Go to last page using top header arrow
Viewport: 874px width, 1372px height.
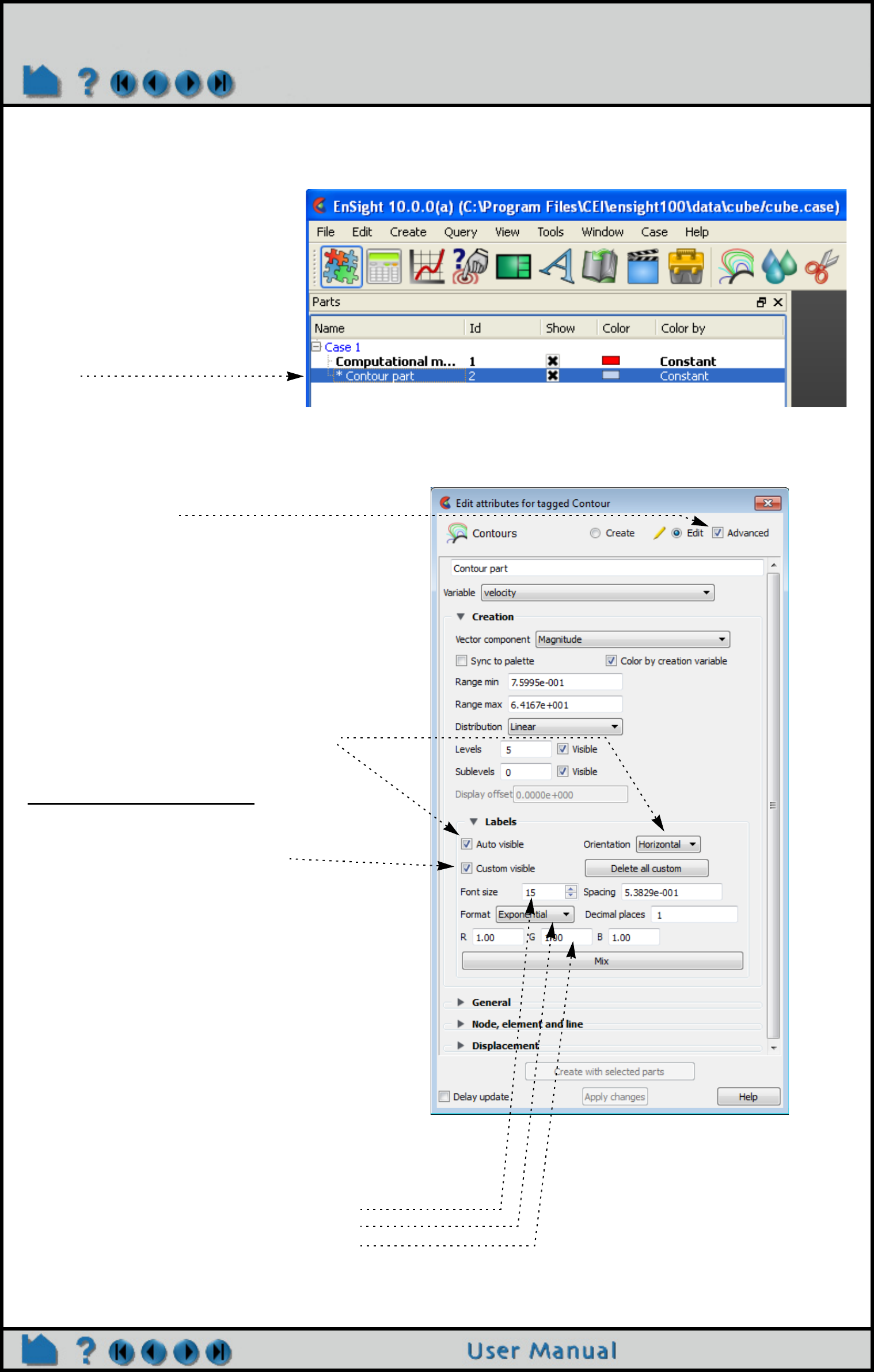coord(221,84)
